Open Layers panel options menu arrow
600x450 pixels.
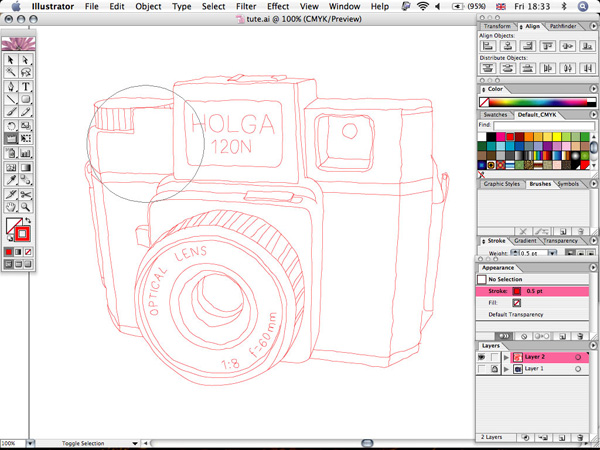click(x=594, y=346)
